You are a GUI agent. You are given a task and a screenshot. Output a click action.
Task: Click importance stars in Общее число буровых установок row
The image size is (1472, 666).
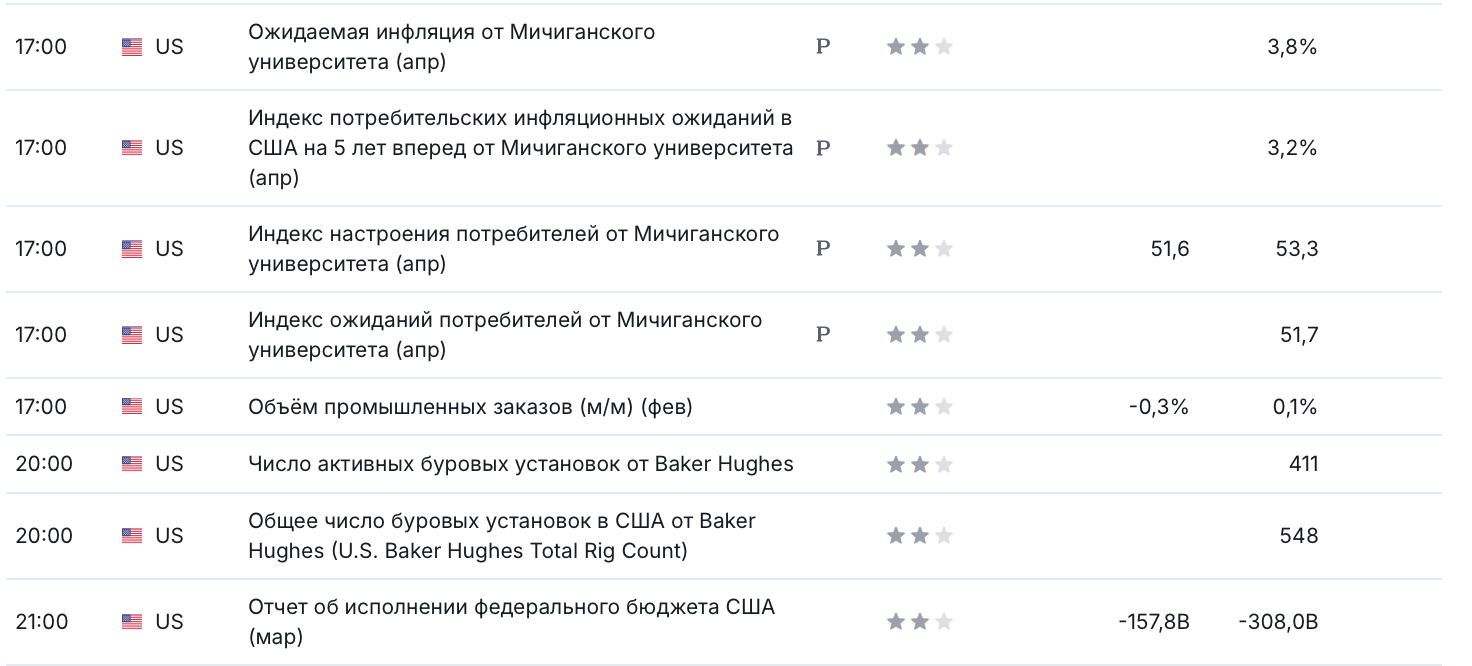(919, 536)
